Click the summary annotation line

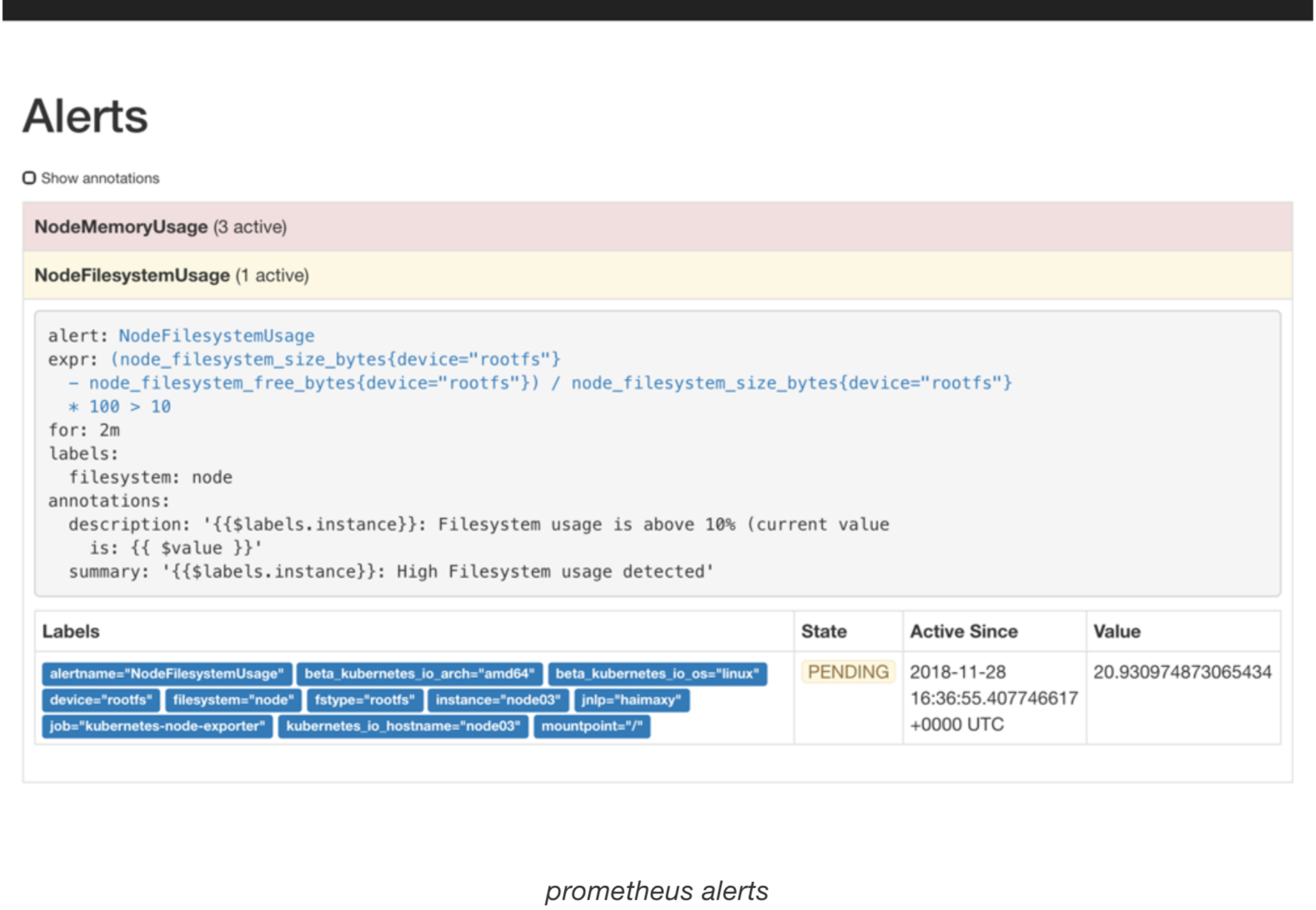pyautogui.click(x=390, y=572)
